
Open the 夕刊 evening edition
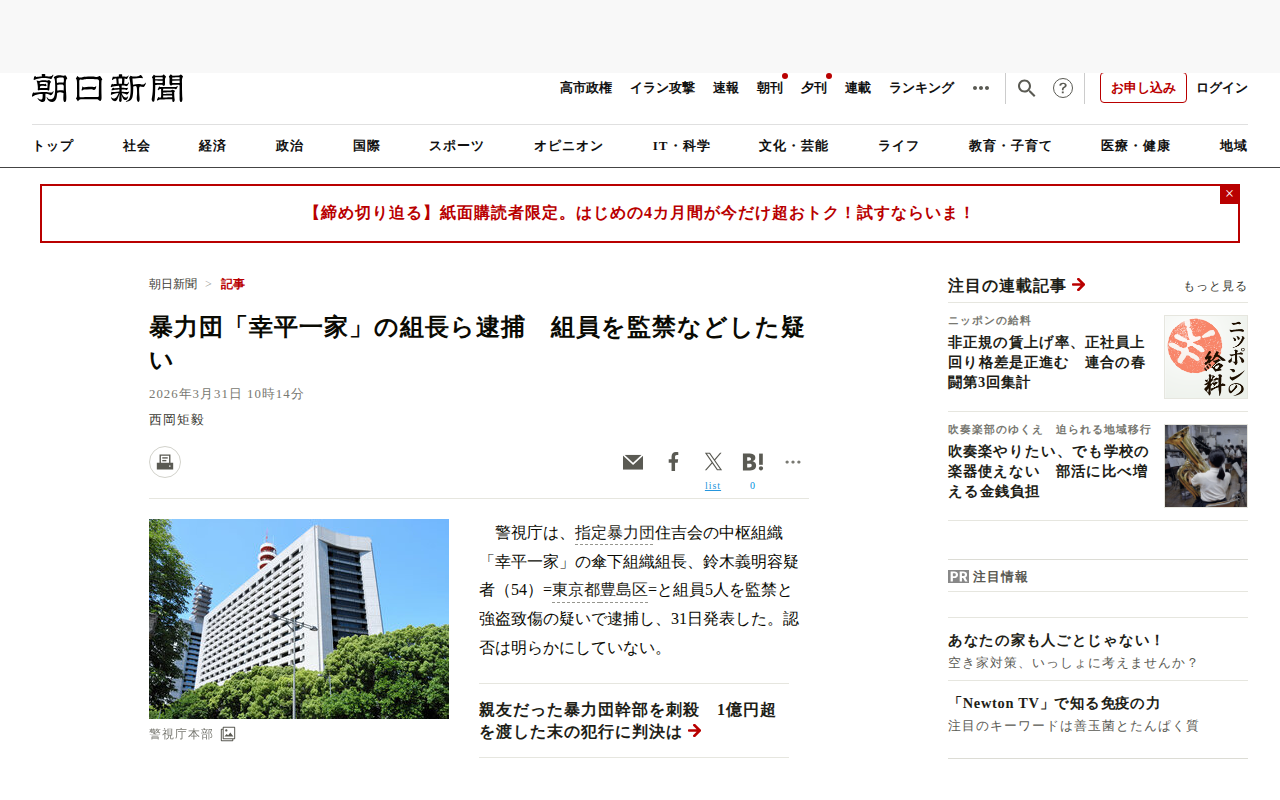(814, 88)
